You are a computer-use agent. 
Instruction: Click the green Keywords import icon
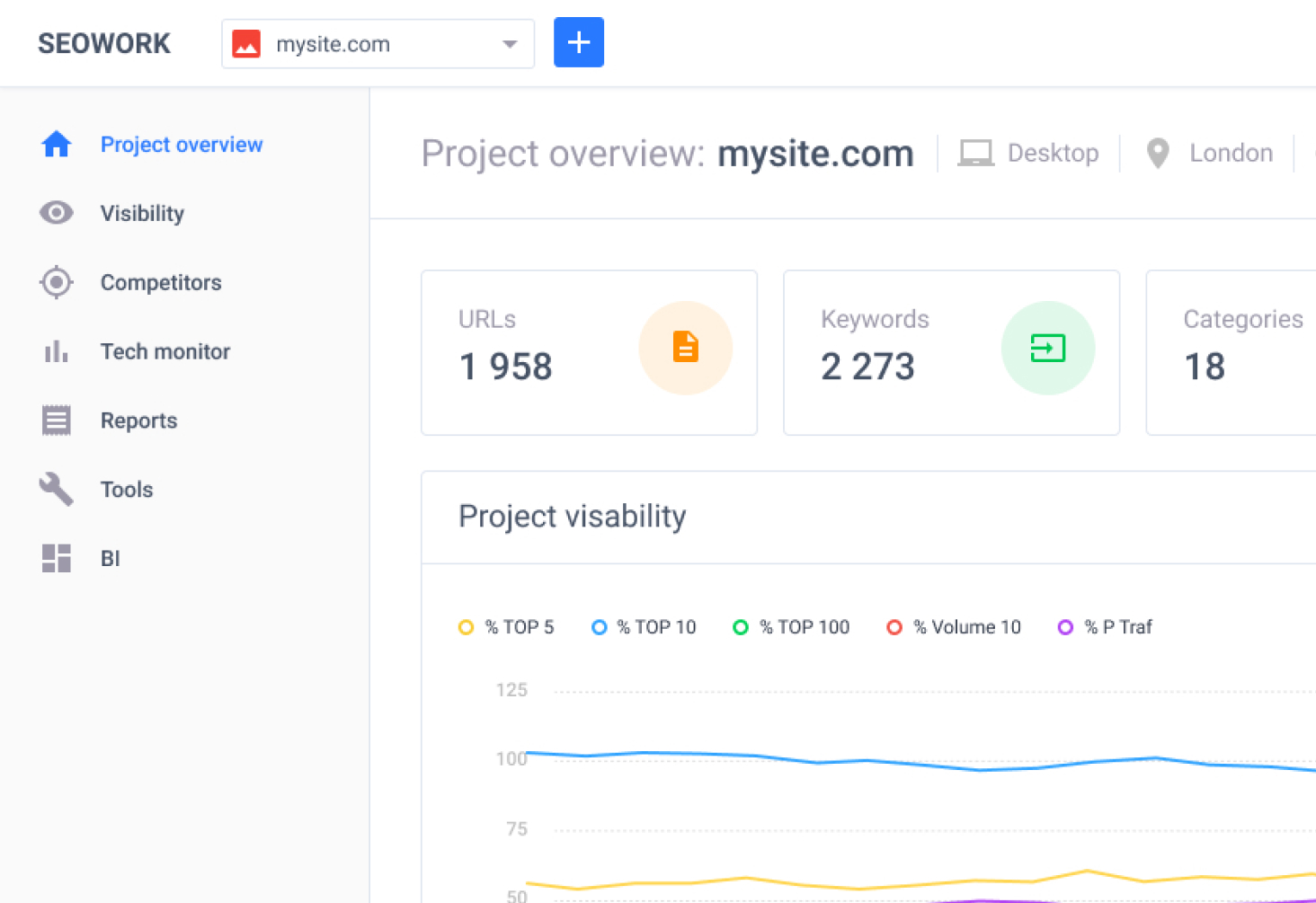[x=1047, y=348]
